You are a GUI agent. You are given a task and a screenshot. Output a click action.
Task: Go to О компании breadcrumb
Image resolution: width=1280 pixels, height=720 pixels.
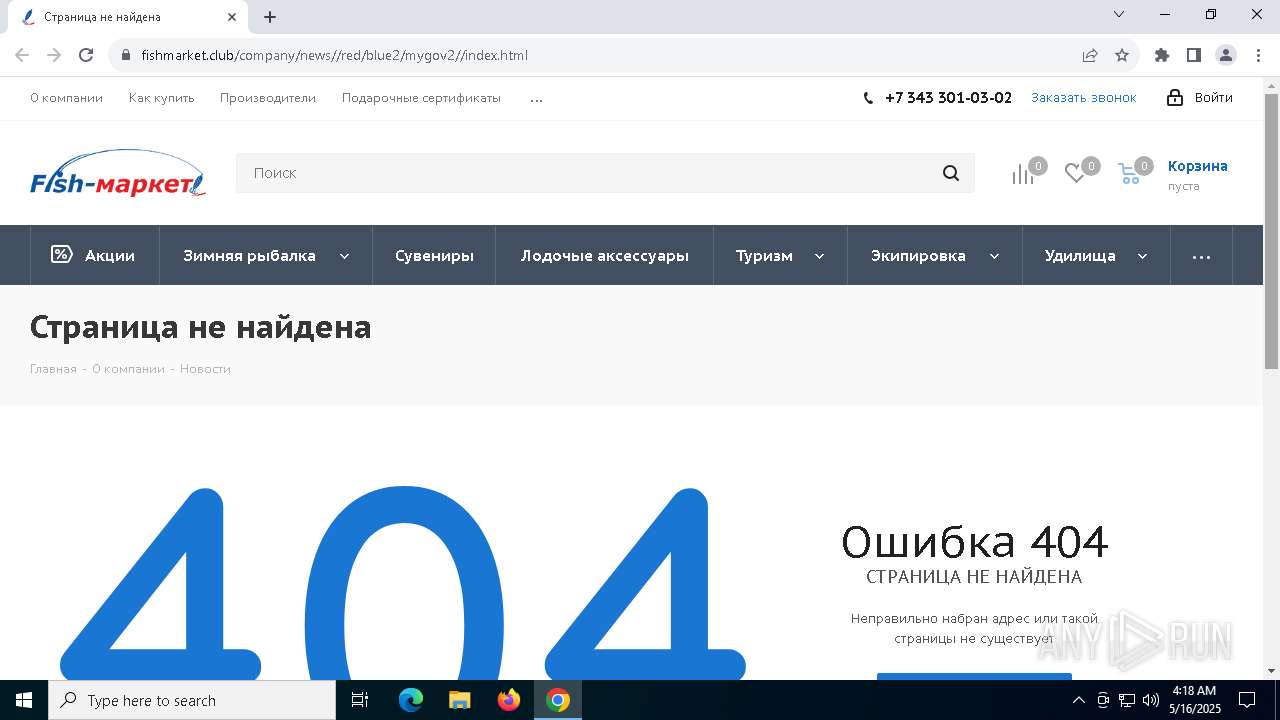(x=128, y=369)
